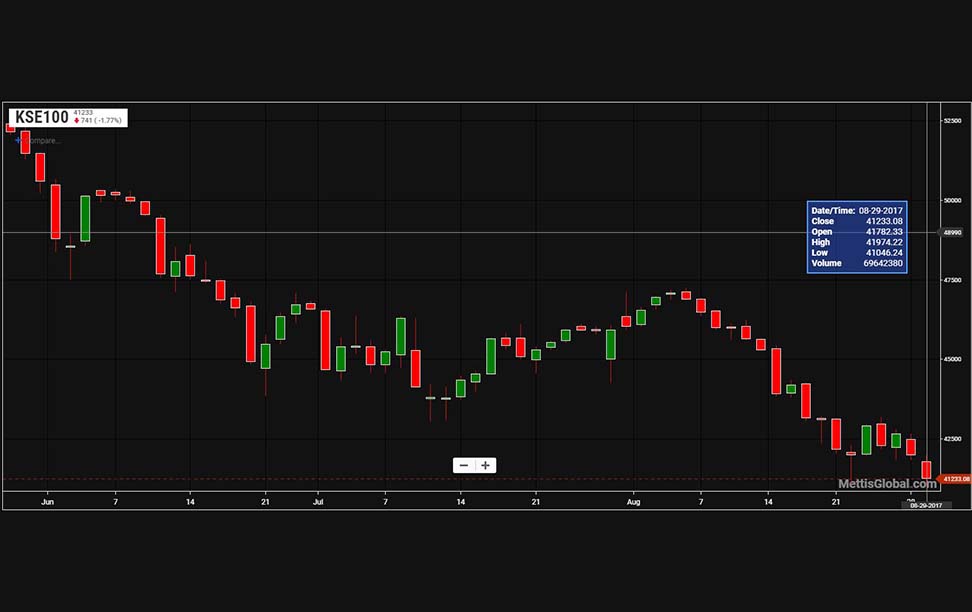
Task: Select the 52500 price axis label
Action: tap(952, 121)
